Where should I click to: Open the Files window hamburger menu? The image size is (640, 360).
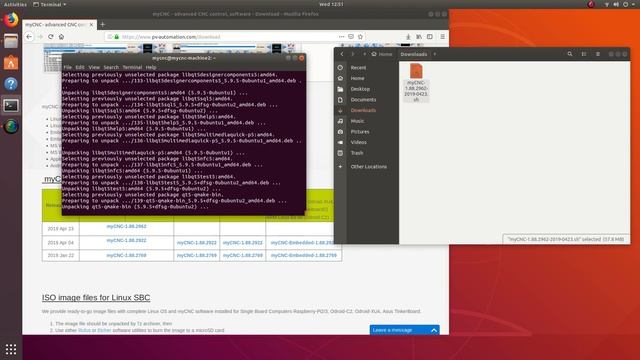598,54
